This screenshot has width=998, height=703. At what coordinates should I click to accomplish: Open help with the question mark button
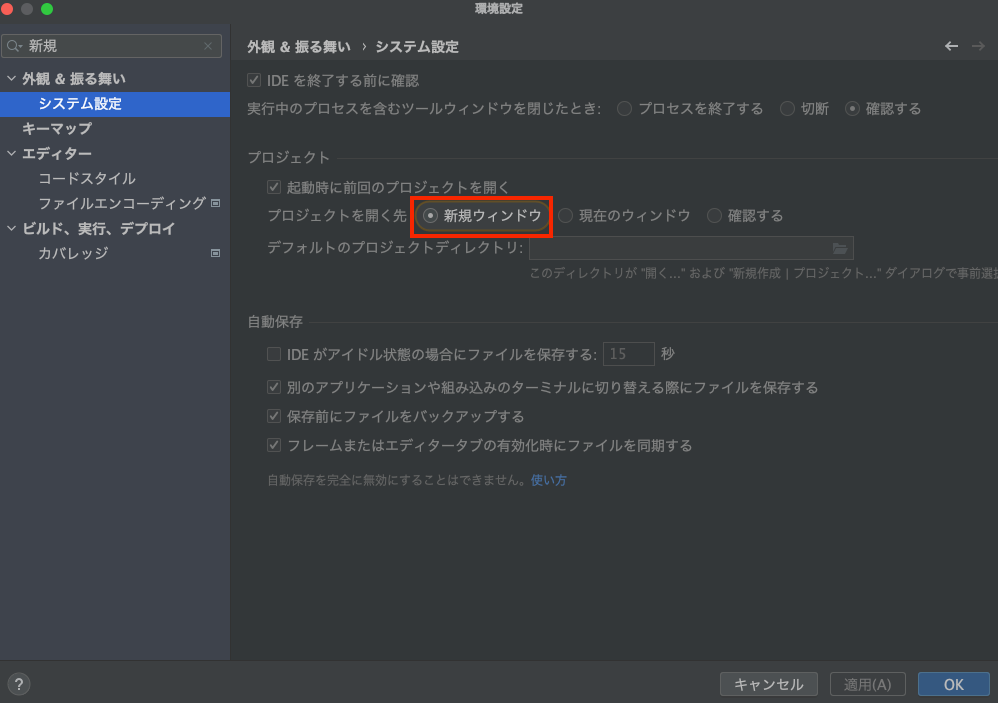tap(19, 684)
